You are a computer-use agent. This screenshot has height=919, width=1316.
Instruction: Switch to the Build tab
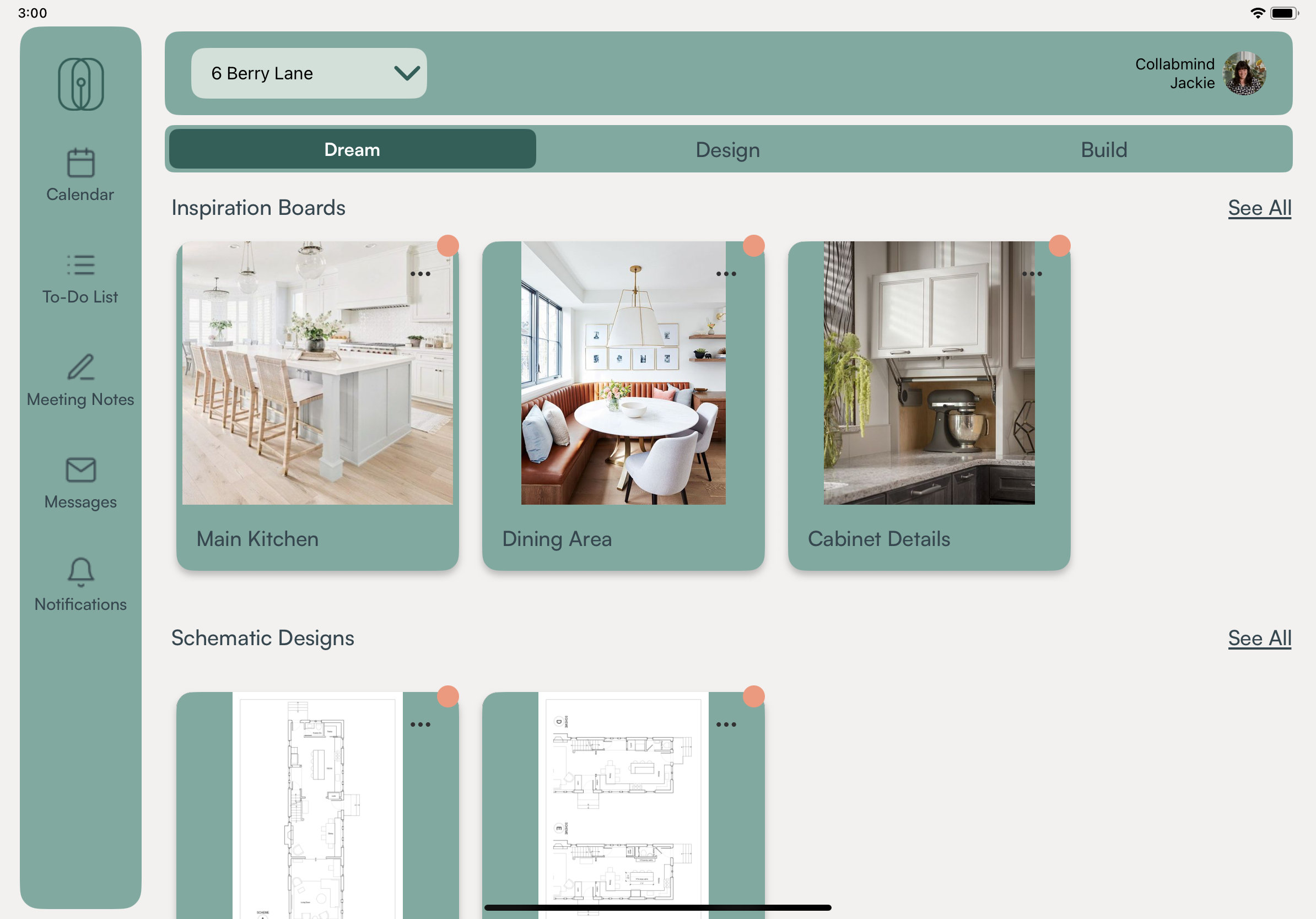tap(1103, 150)
